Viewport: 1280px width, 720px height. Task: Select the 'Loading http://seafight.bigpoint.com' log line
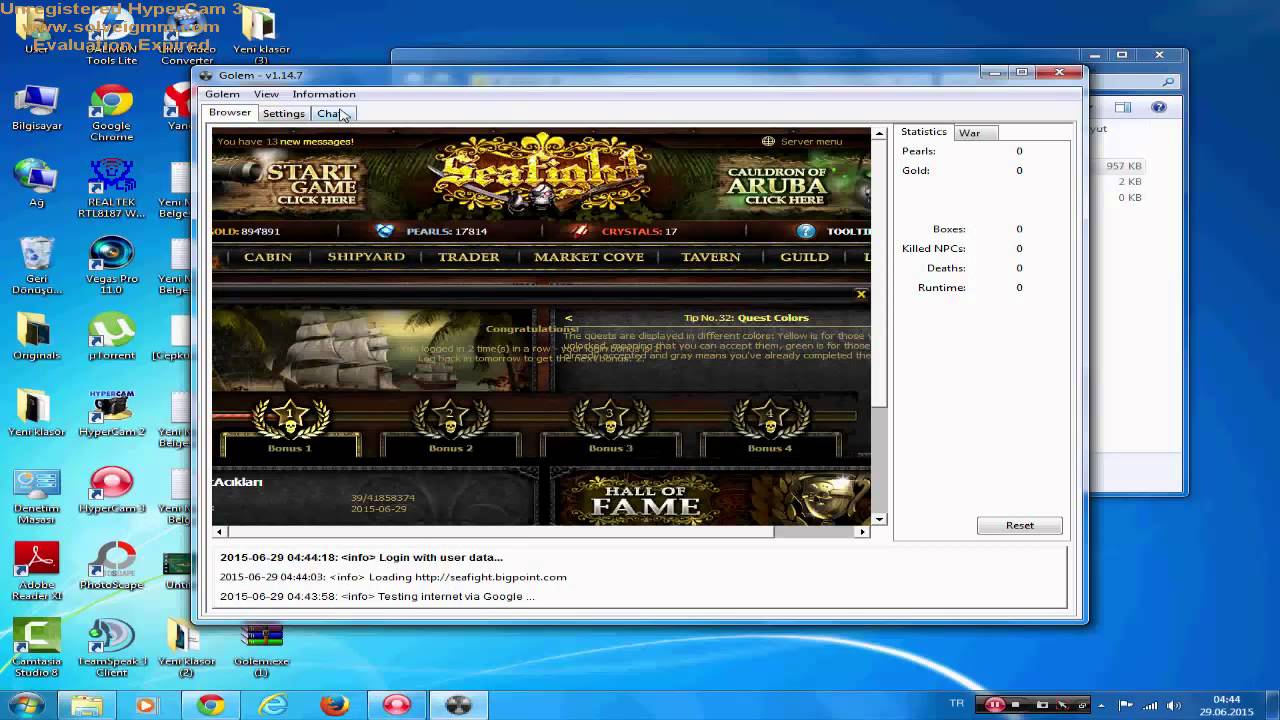coord(393,577)
